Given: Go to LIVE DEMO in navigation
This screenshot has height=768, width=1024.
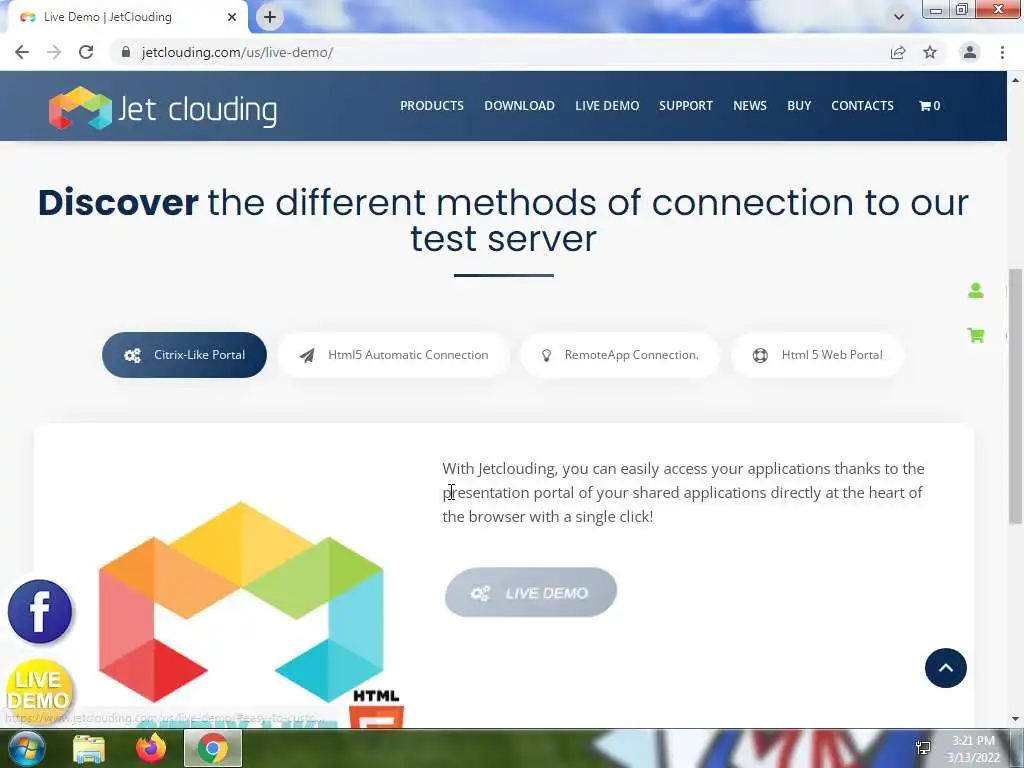Looking at the screenshot, I should (x=607, y=106).
